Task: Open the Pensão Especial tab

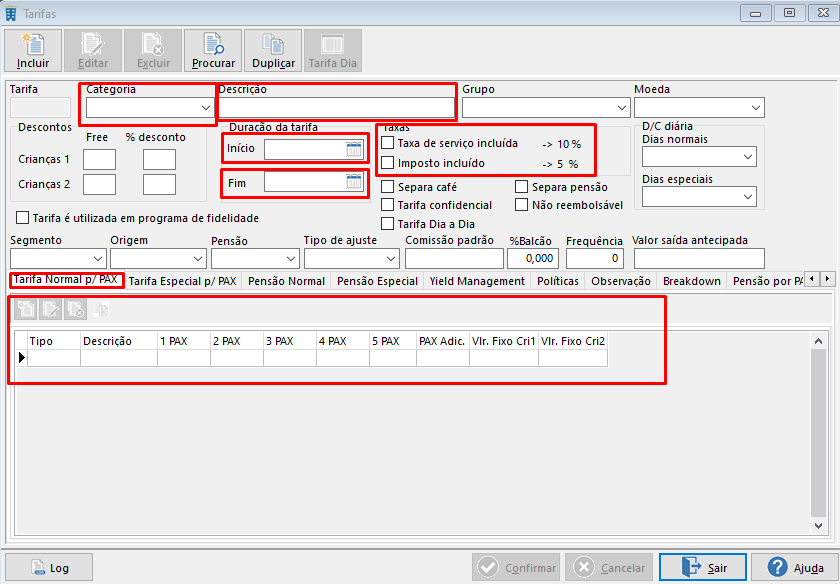Action: [378, 281]
